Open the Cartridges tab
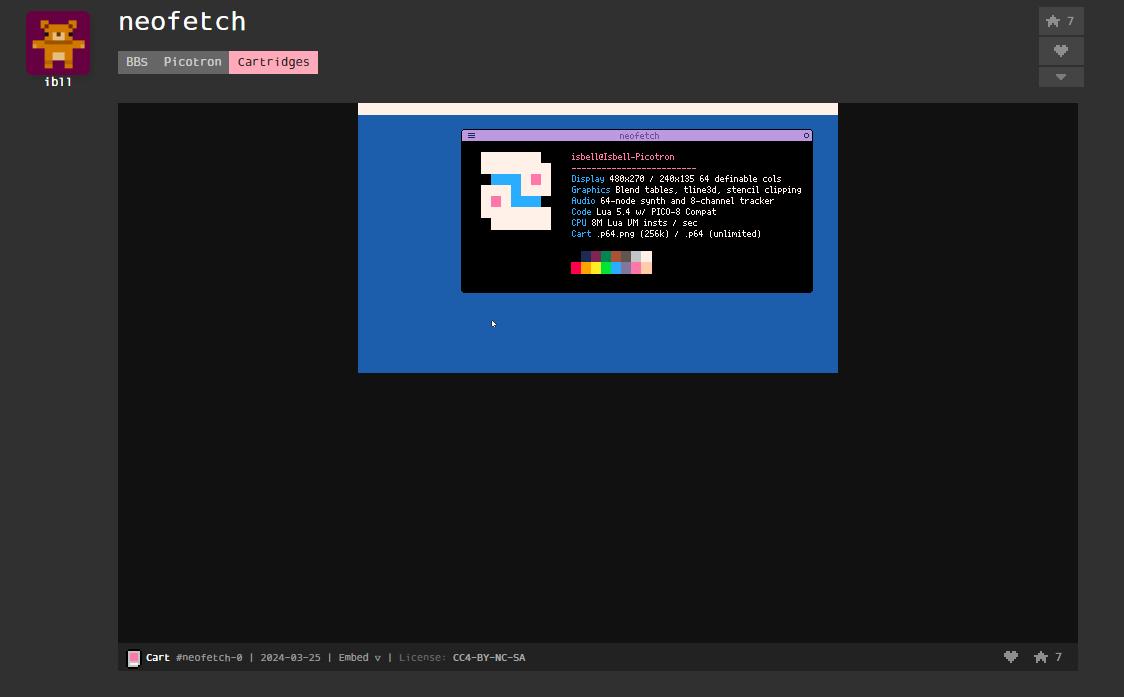 [273, 62]
